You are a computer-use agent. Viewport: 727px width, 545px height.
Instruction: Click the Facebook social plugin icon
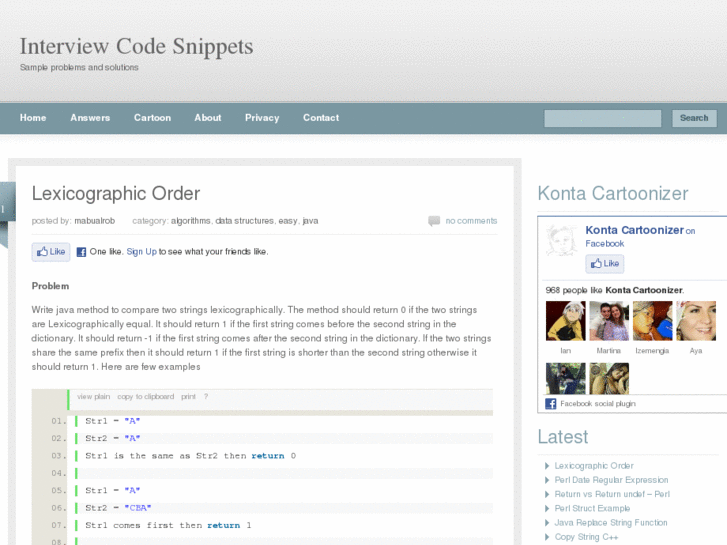[551, 404]
